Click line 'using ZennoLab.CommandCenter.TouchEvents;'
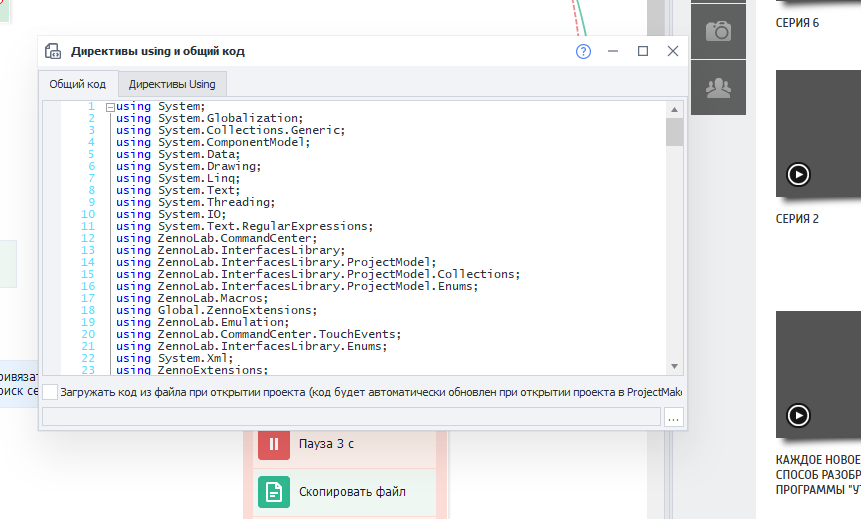 coord(259,334)
